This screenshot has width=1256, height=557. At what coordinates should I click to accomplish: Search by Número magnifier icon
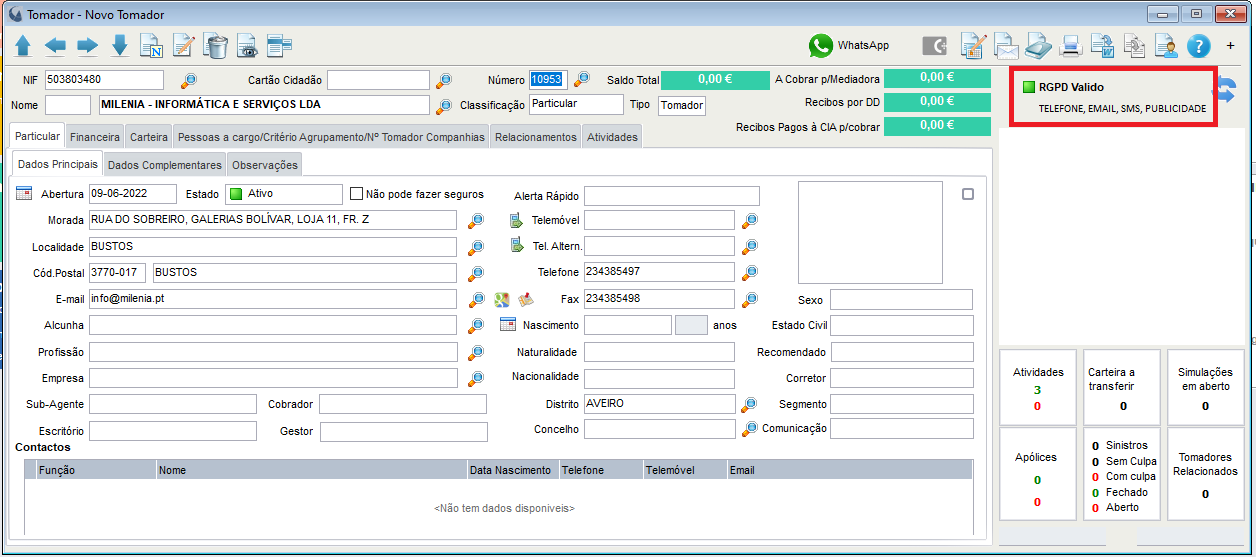tap(582, 80)
